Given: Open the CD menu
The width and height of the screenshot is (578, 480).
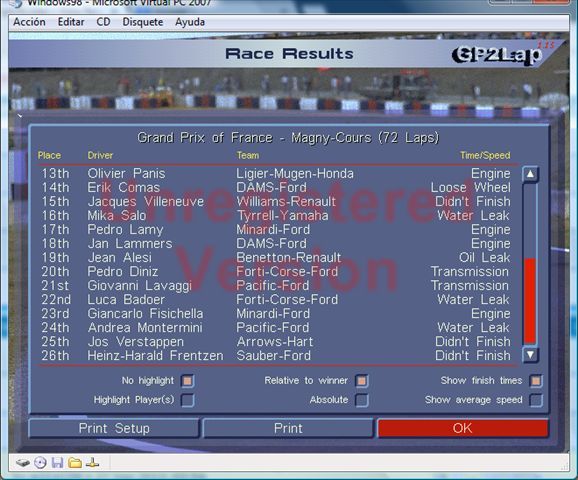Looking at the screenshot, I should pyautogui.click(x=103, y=22).
